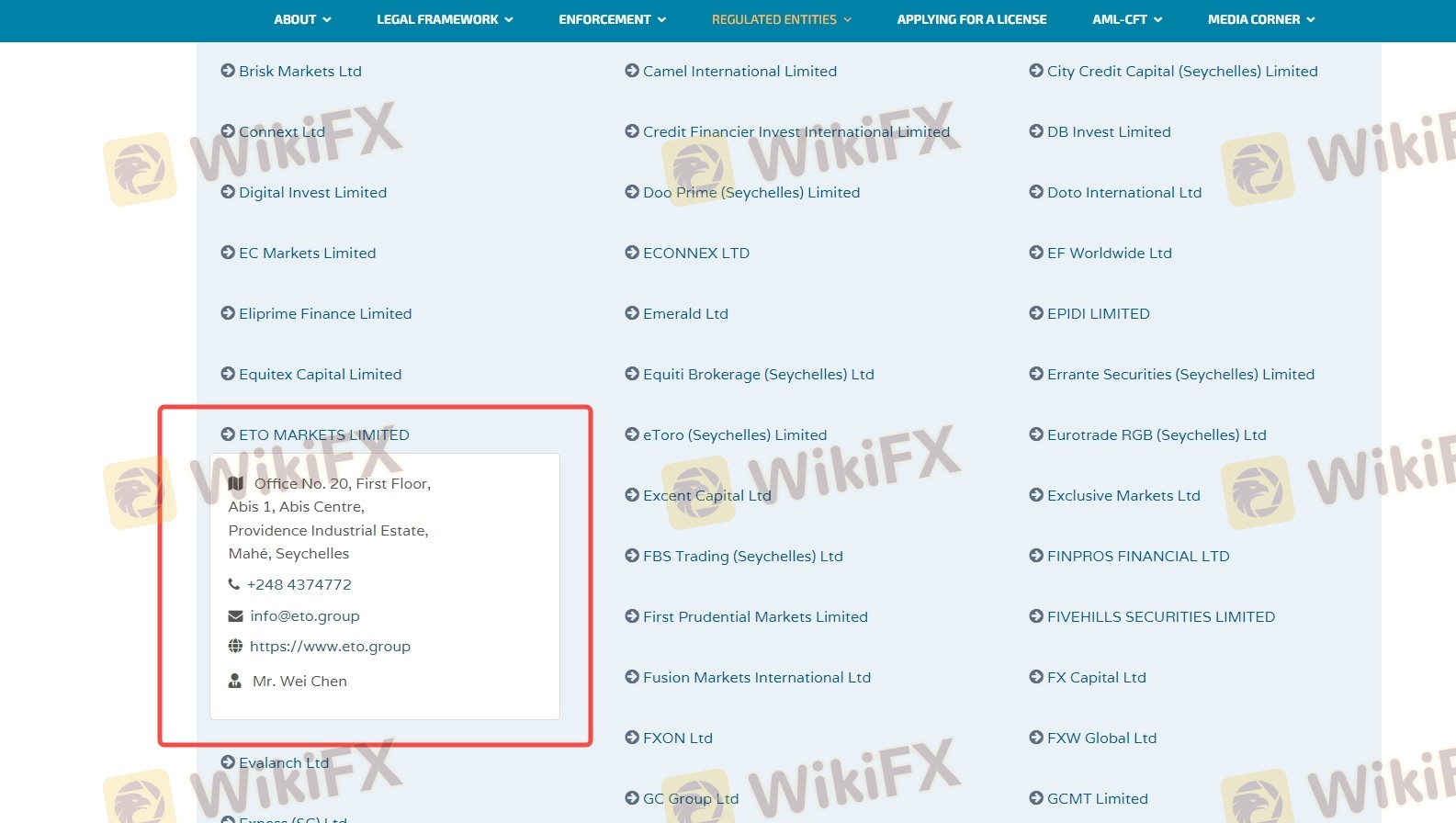The image size is (1456, 823).
Task: Click the map icon beside the office address
Action: click(236, 484)
